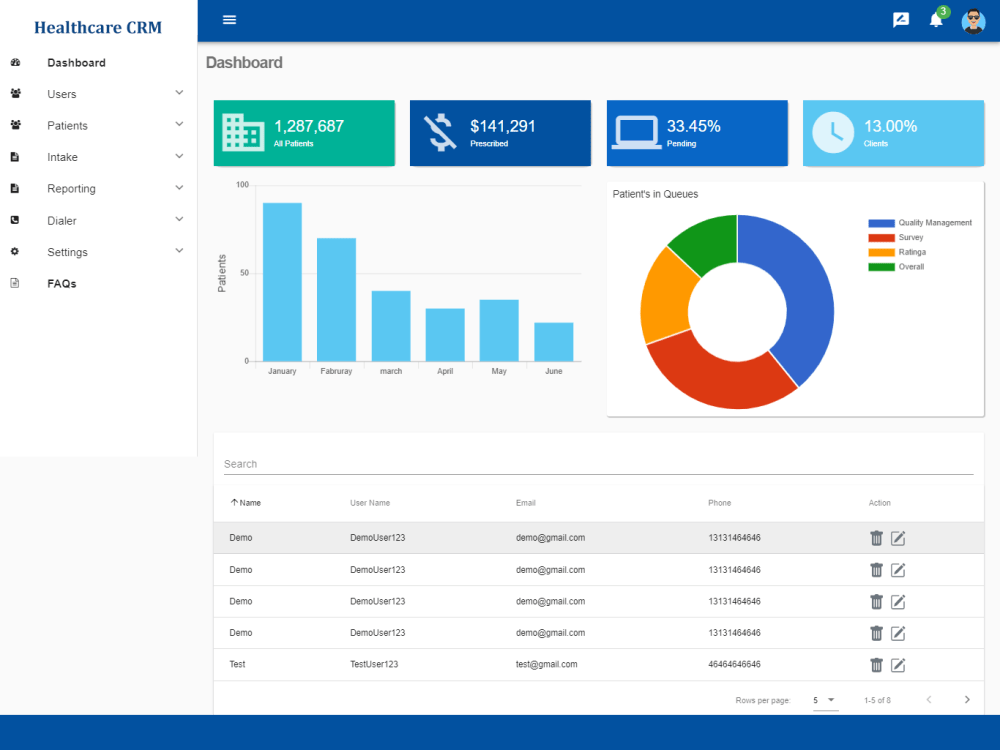Click the dollar icon on Prescribed card
The image size is (1000, 750).
(441, 133)
